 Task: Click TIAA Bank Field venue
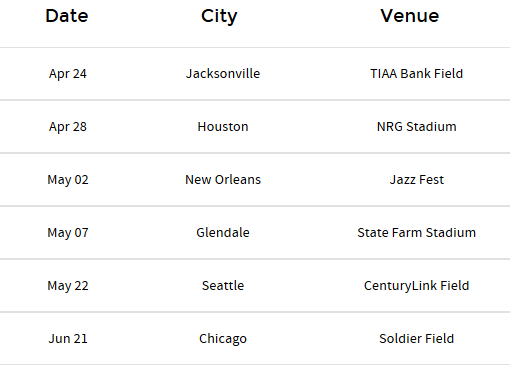tap(417, 74)
